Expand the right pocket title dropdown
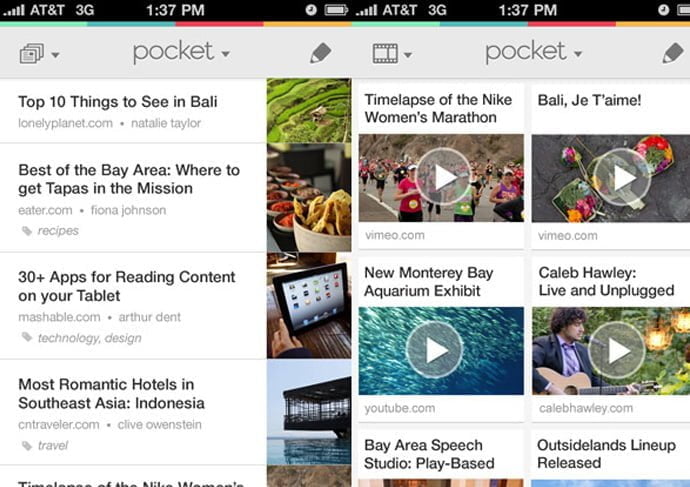The image size is (690, 487). 578,54
